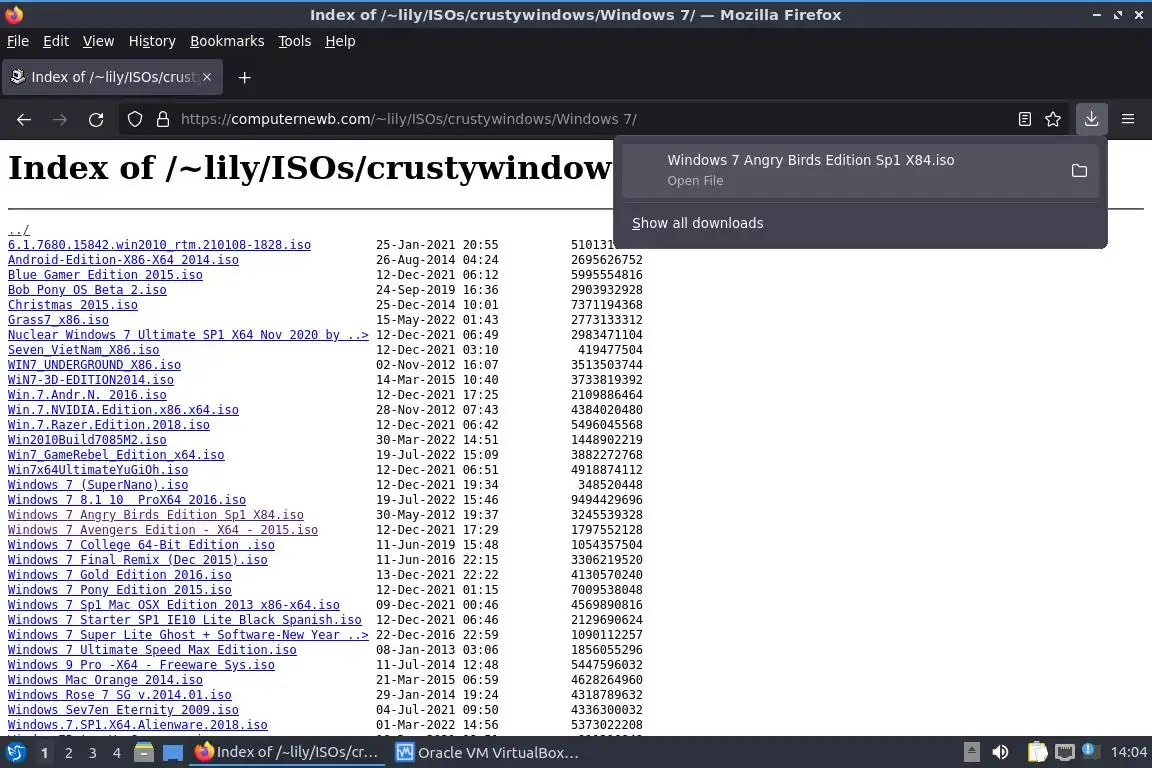Bookmark this page with the star icon
Screen dimensions: 1152x768
pos(1053,119)
